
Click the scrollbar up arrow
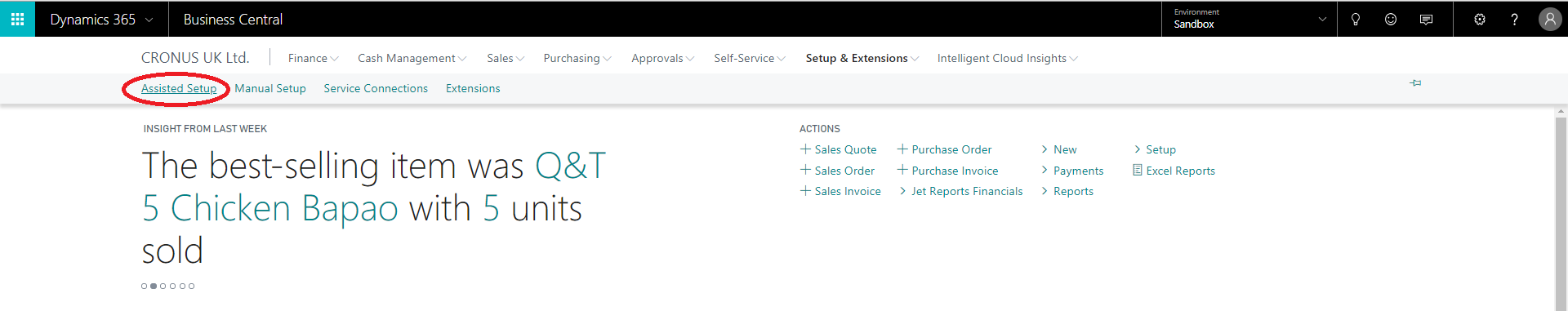click(x=1561, y=111)
